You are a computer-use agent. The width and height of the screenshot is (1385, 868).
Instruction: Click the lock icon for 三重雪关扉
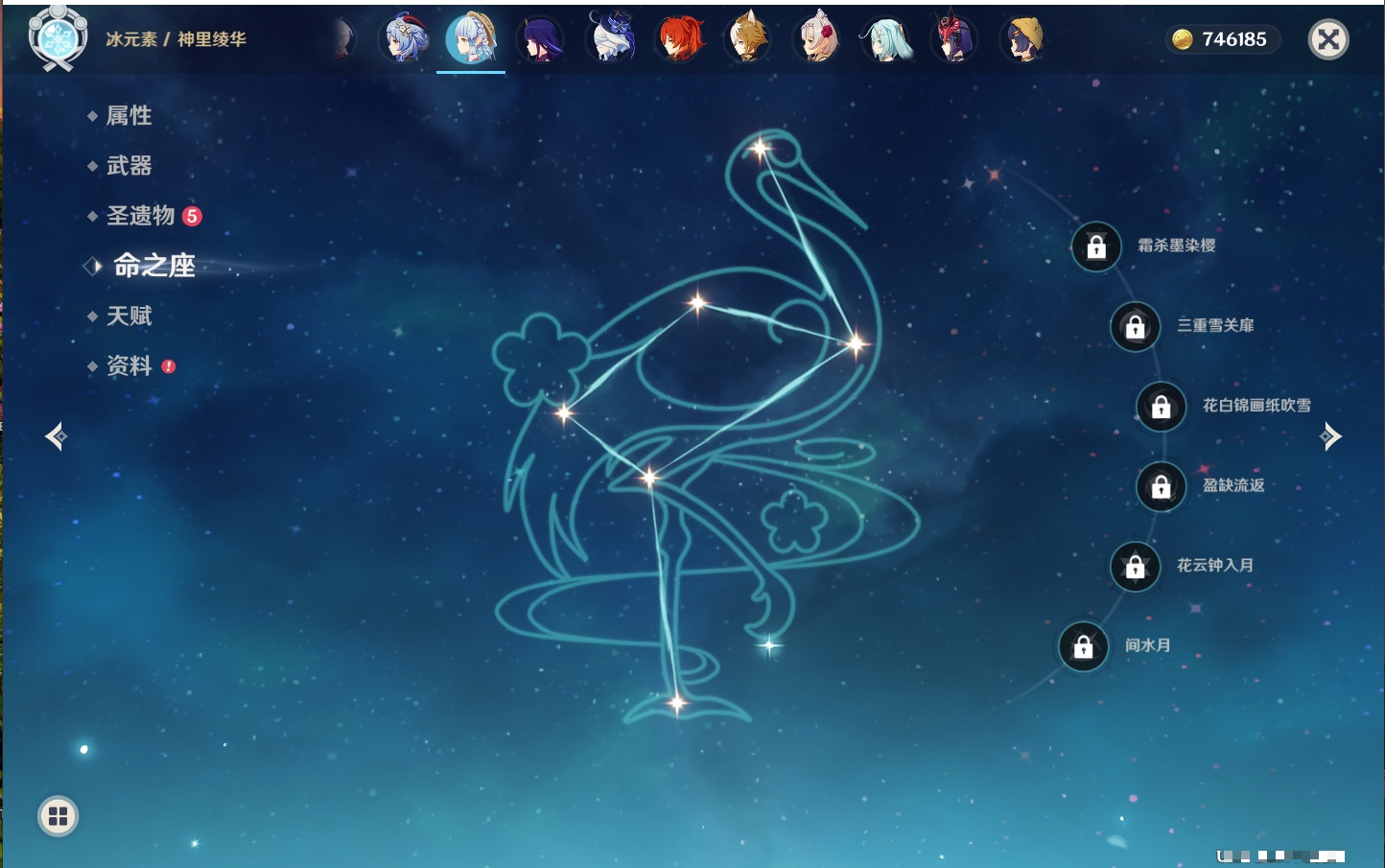point(1135,326)
